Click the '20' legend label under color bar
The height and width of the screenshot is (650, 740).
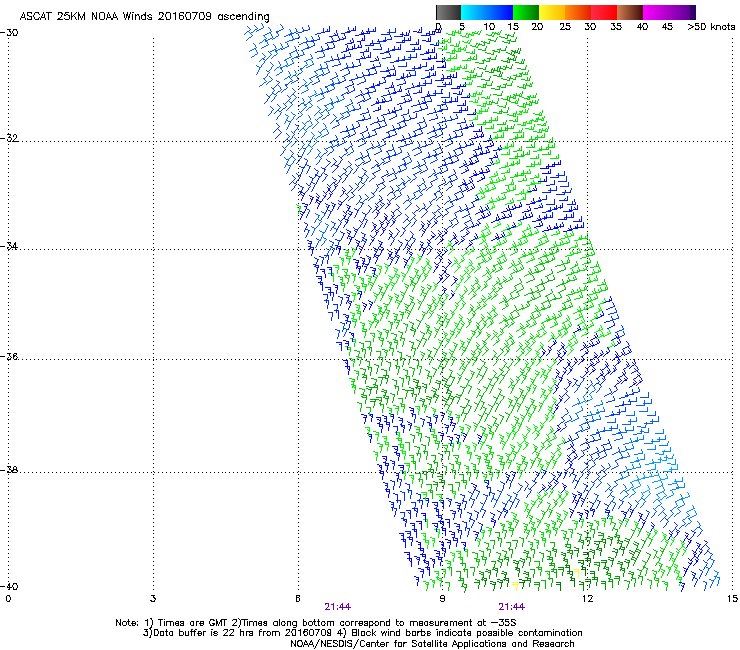(537, 27)
